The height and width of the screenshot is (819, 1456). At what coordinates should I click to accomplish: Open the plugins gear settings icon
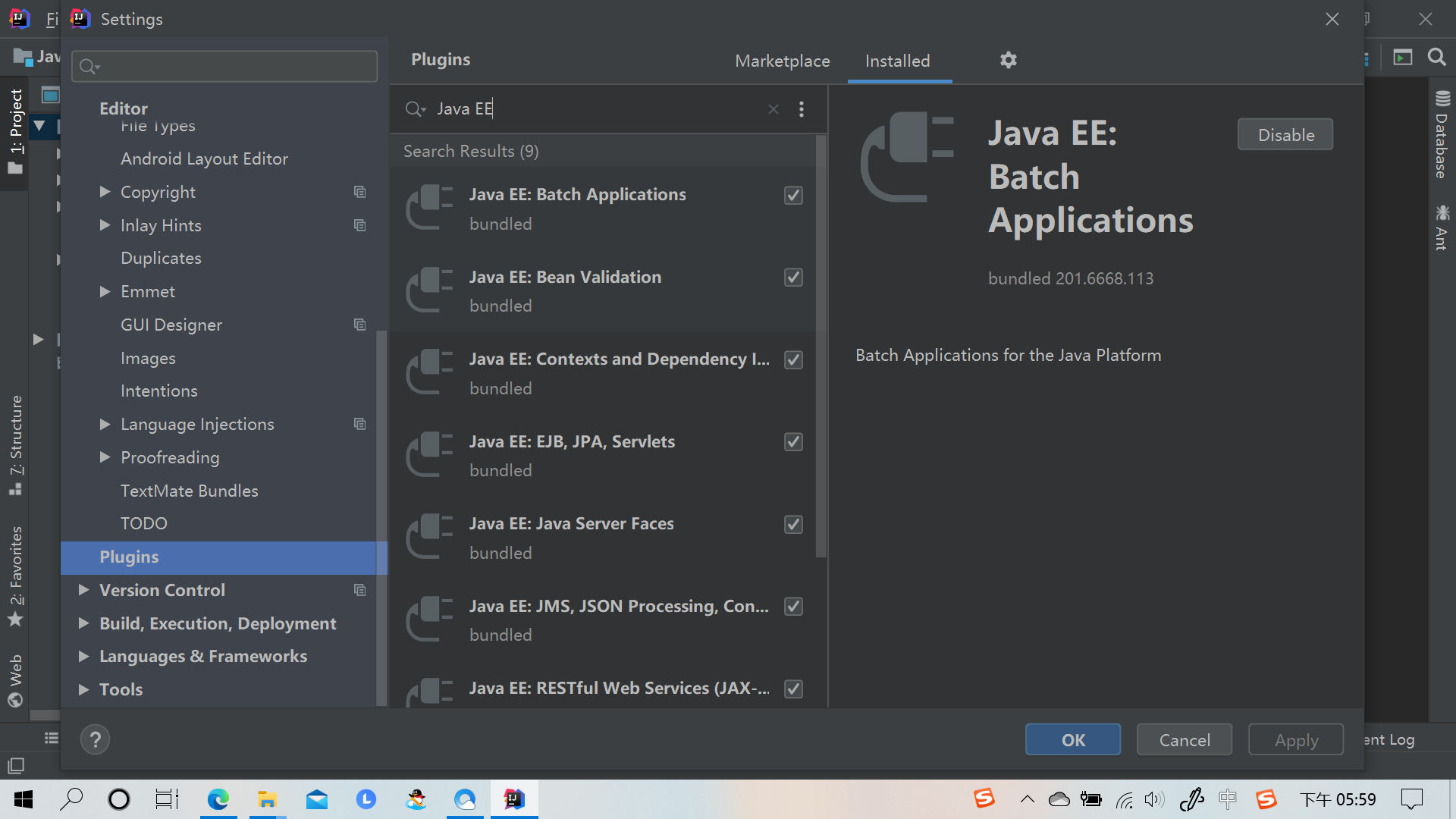pos(1008,60)
